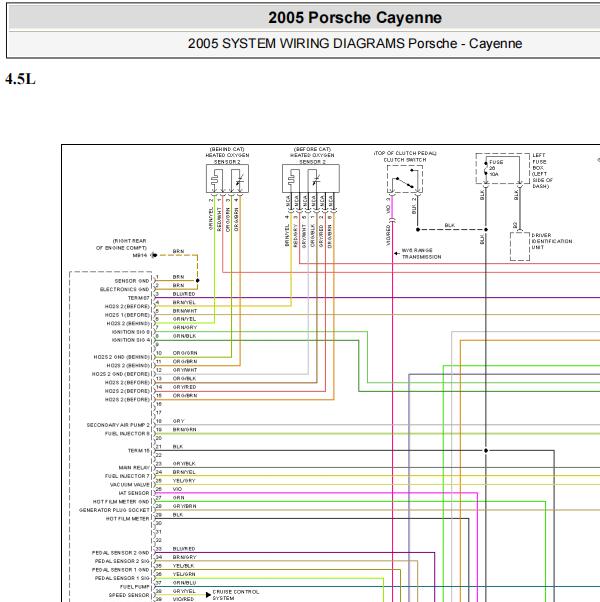Screen dimensions: 600x602
Task: Click the "DRIVER IDENTIFICATION UNIT" label
Action: 552,241
